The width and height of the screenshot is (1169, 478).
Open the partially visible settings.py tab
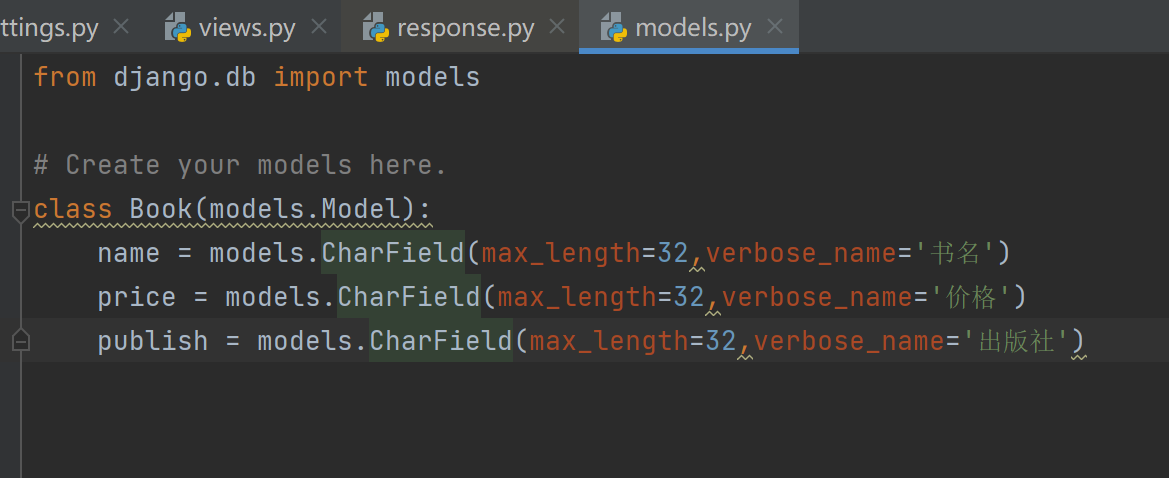50,27
